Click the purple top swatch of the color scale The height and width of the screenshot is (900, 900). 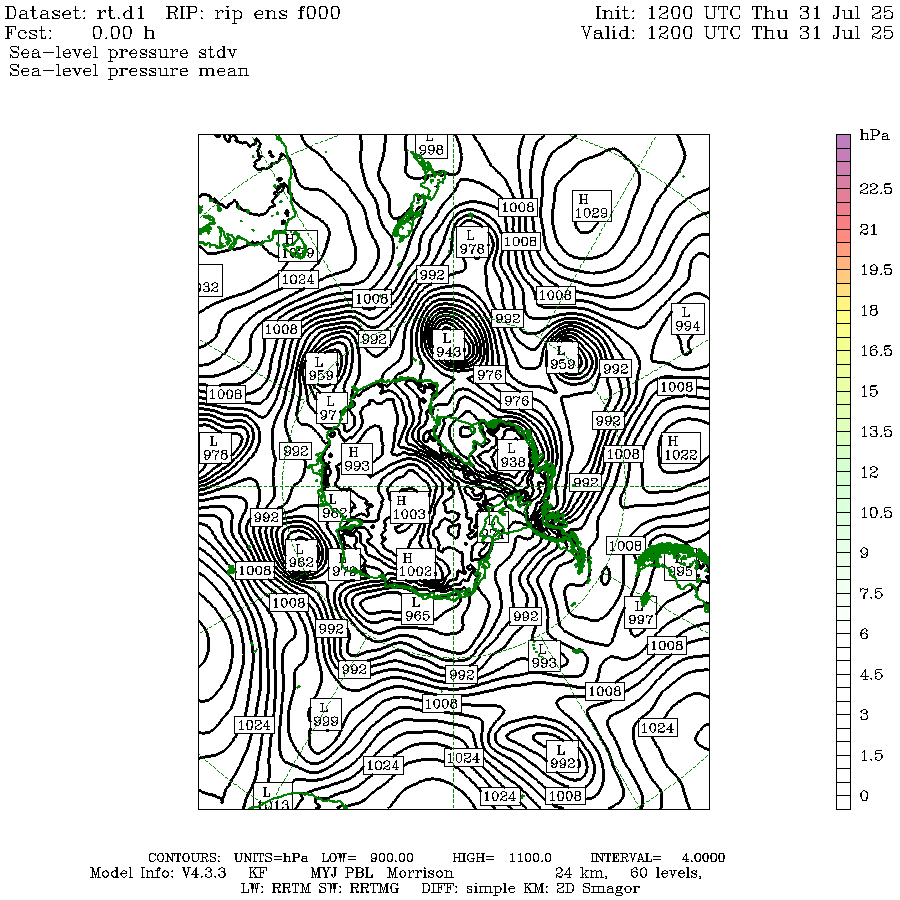point(843,141)
